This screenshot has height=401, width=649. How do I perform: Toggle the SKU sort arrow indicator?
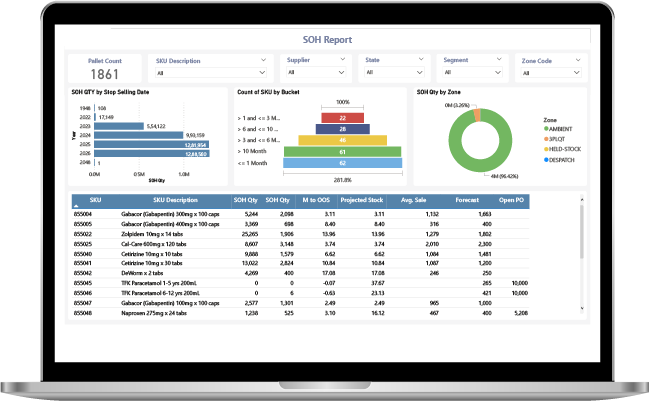click(76, 206)
